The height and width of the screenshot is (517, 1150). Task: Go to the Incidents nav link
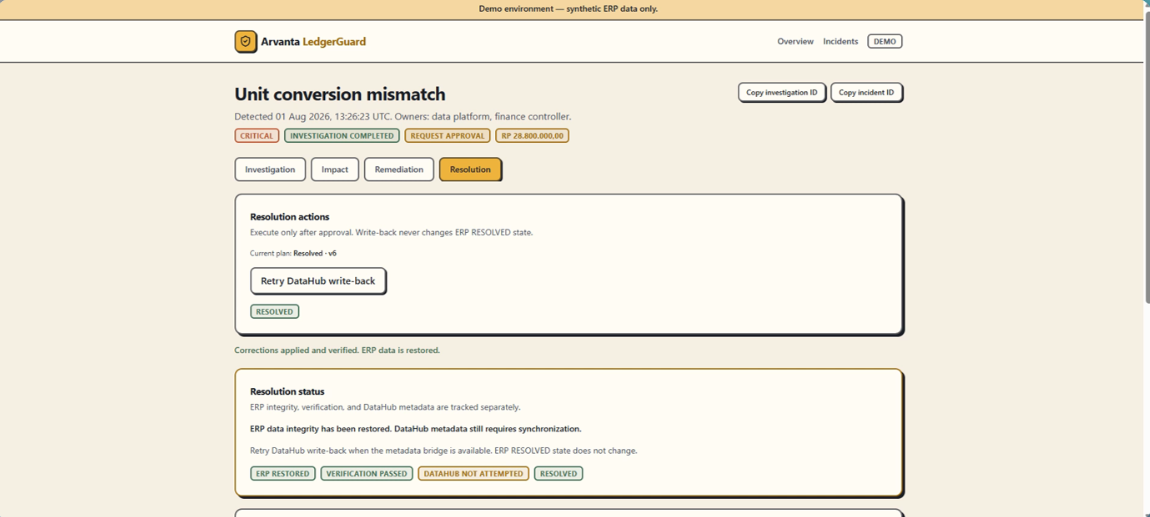pos(840,42)
